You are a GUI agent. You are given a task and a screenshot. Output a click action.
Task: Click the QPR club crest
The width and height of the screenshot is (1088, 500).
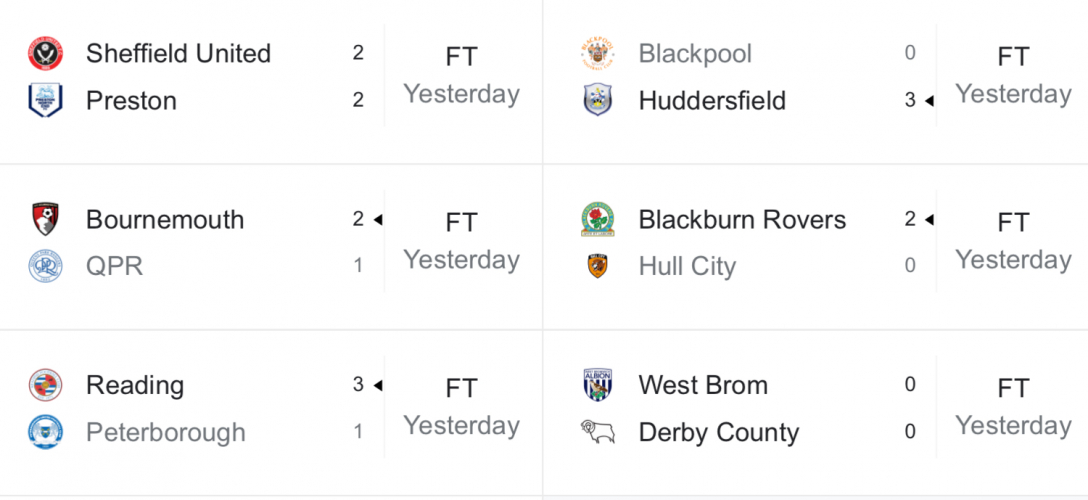45,266
